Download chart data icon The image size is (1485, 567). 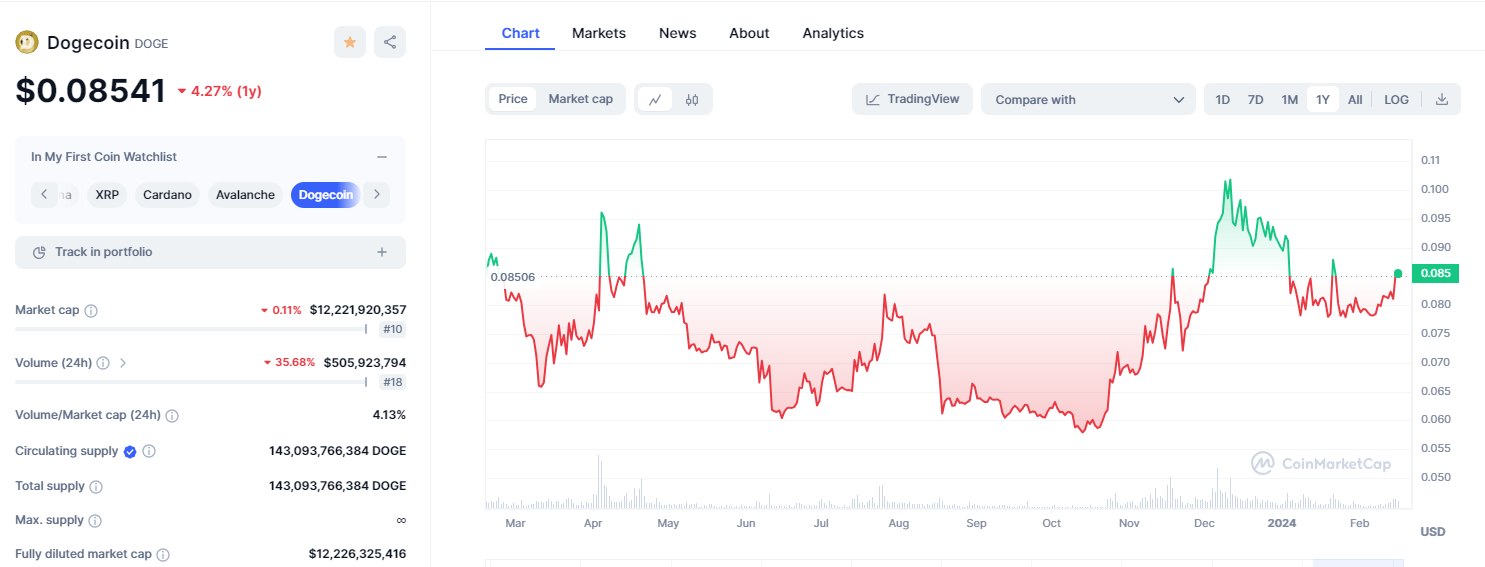click(1442, 99)
